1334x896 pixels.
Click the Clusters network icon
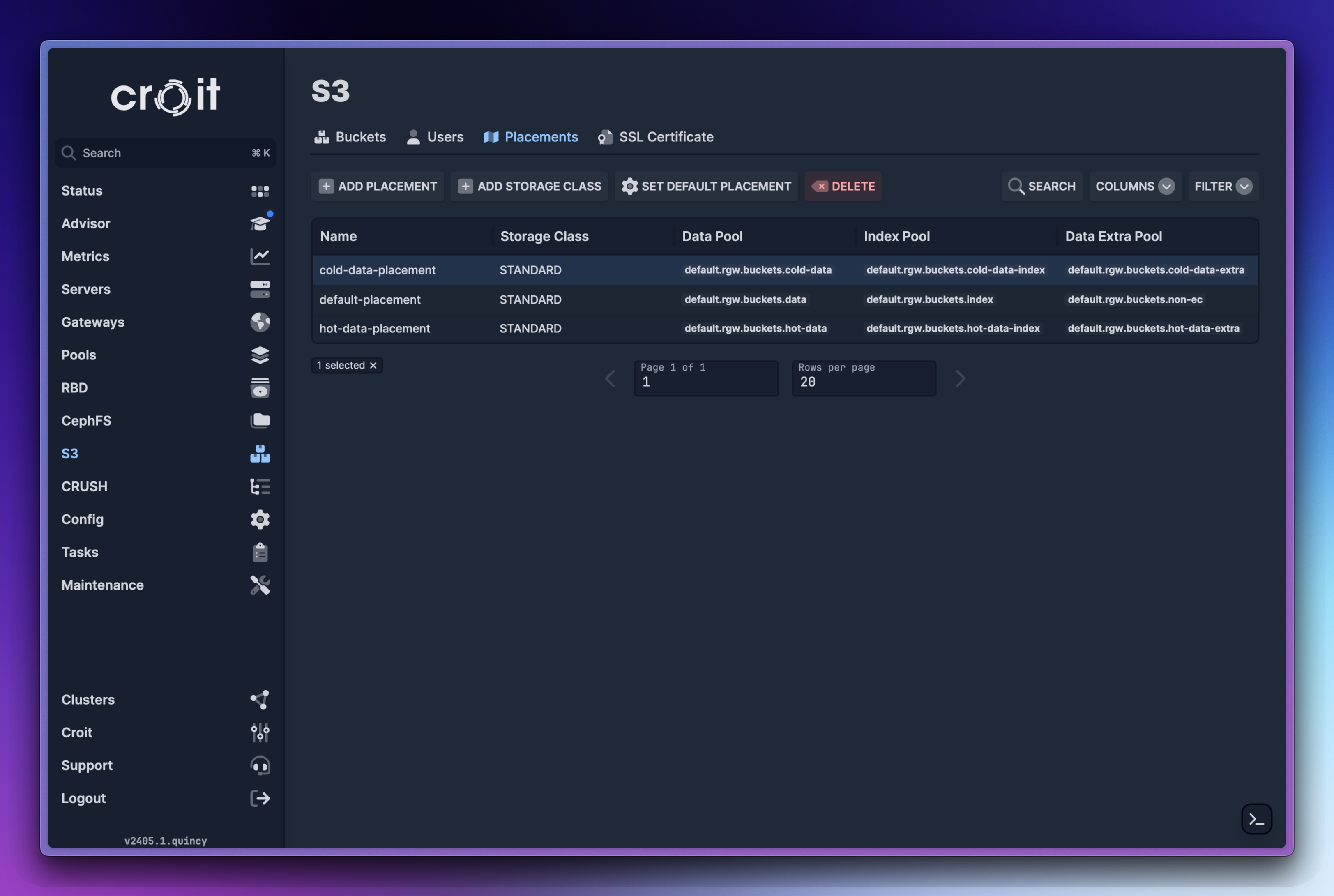point(260,700)
